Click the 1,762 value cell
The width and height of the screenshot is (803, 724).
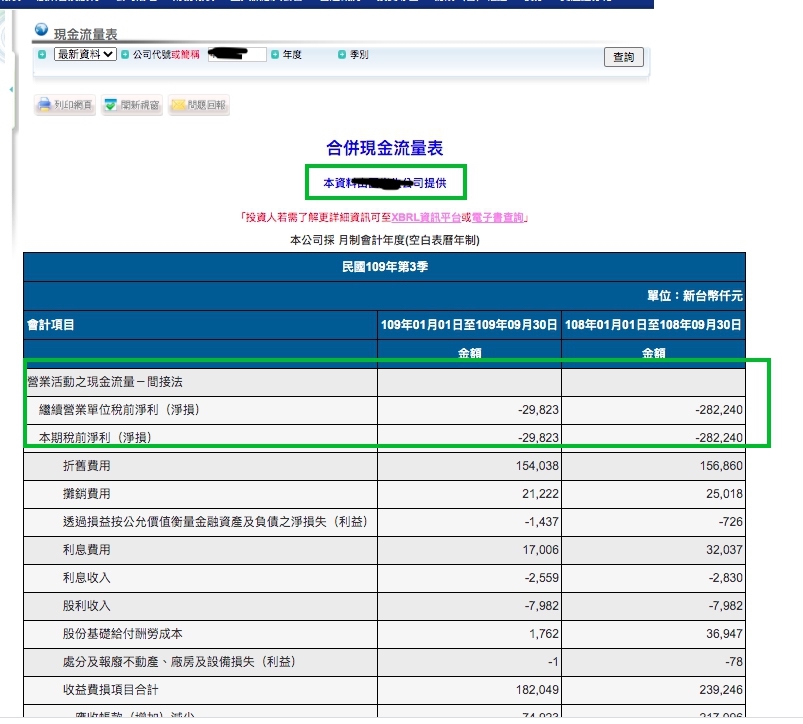tap(469, 634)
